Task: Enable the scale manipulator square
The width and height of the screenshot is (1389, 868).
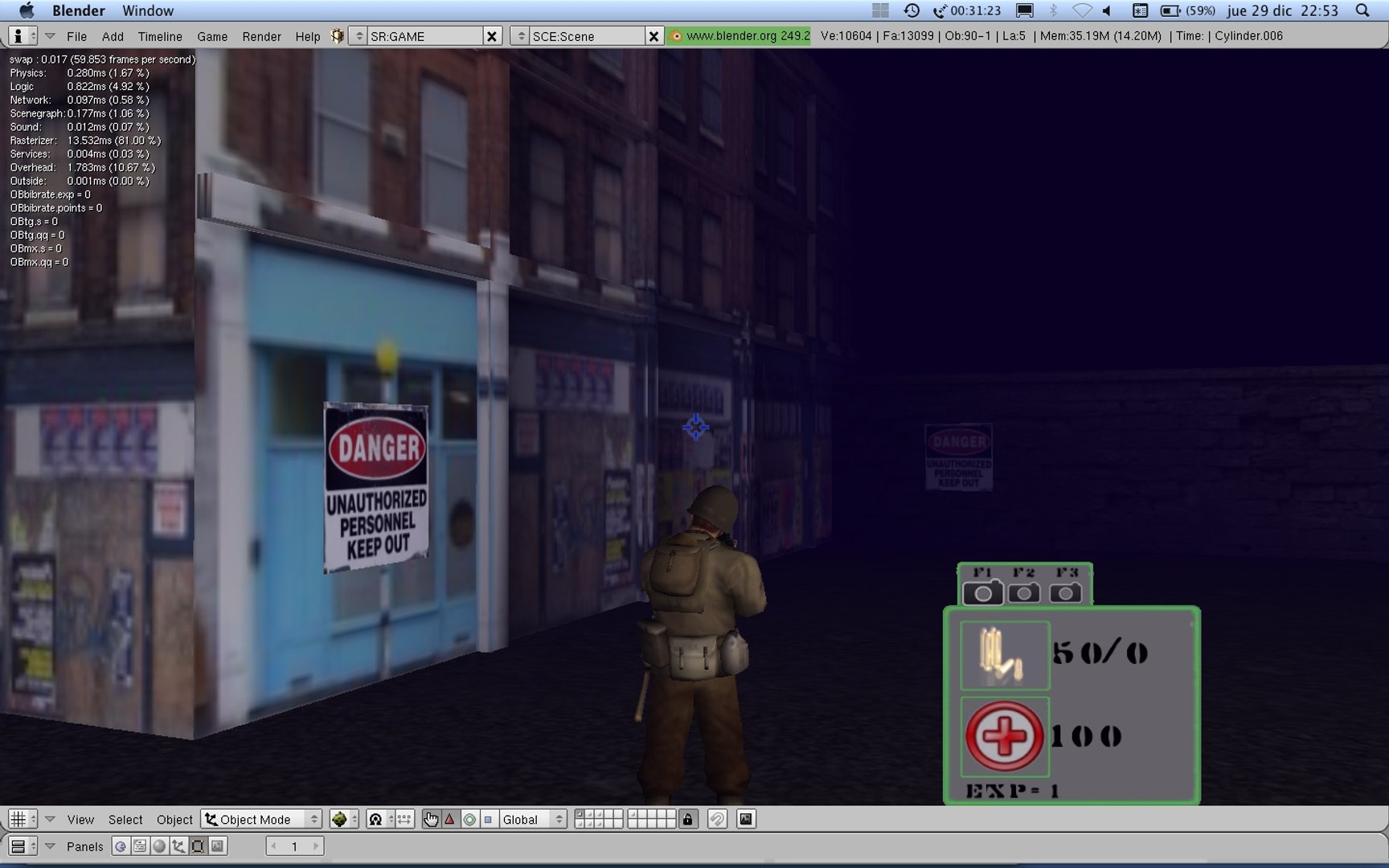Action: pos(488,819)
